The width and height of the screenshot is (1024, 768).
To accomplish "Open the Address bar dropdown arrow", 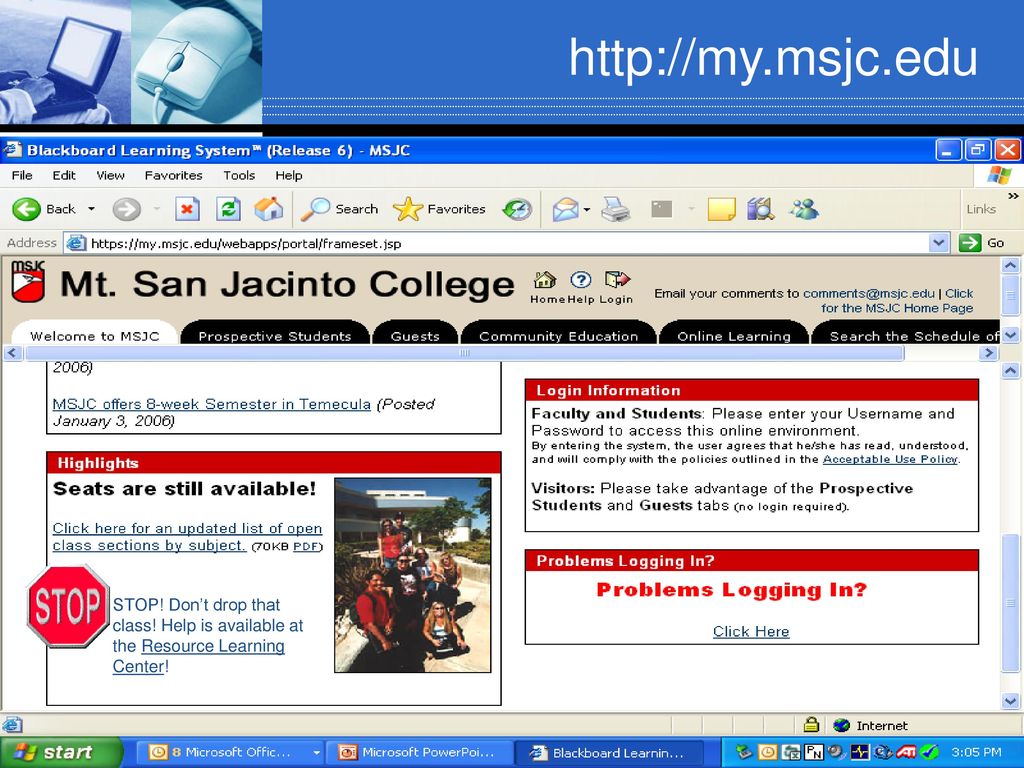I will 938,243.
